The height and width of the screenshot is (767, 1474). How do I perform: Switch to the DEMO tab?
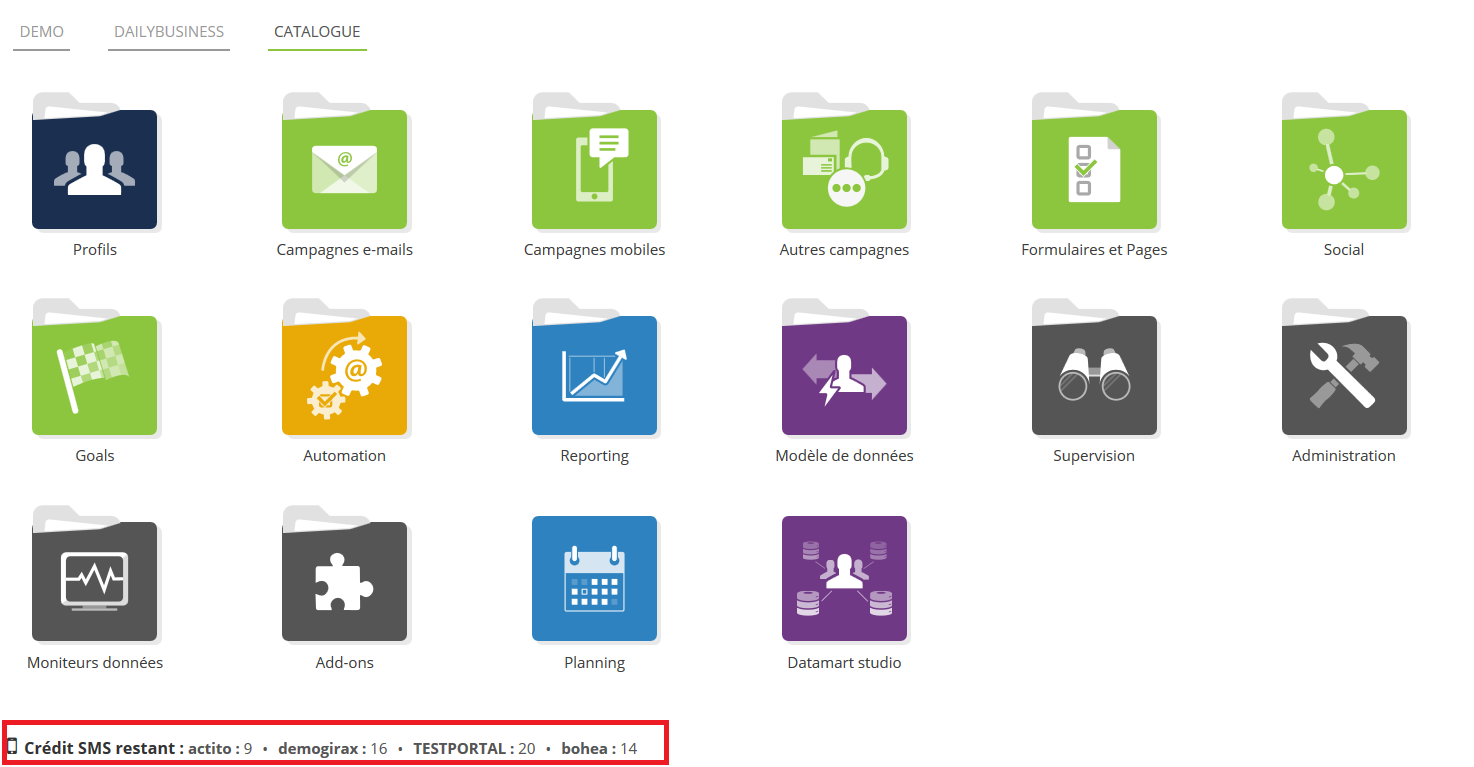(x=42, y=32)
